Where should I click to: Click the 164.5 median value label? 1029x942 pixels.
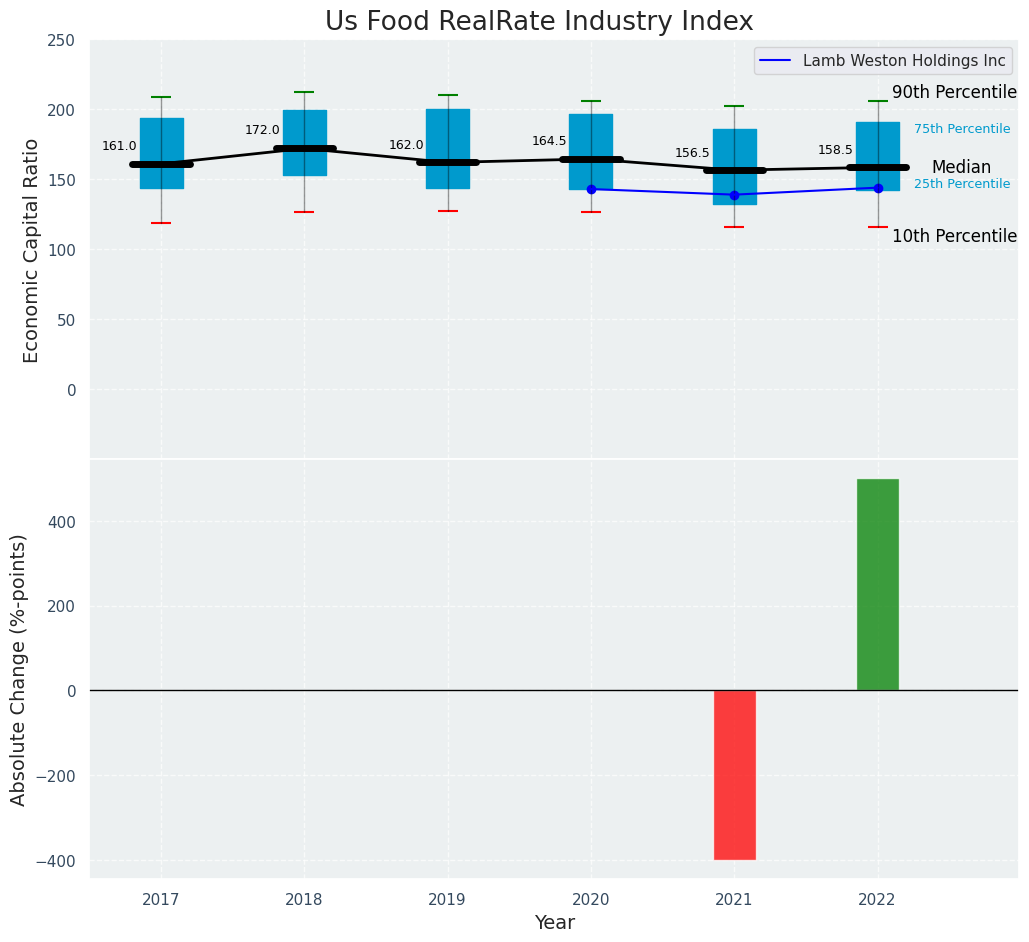click(x=549, y=140)
